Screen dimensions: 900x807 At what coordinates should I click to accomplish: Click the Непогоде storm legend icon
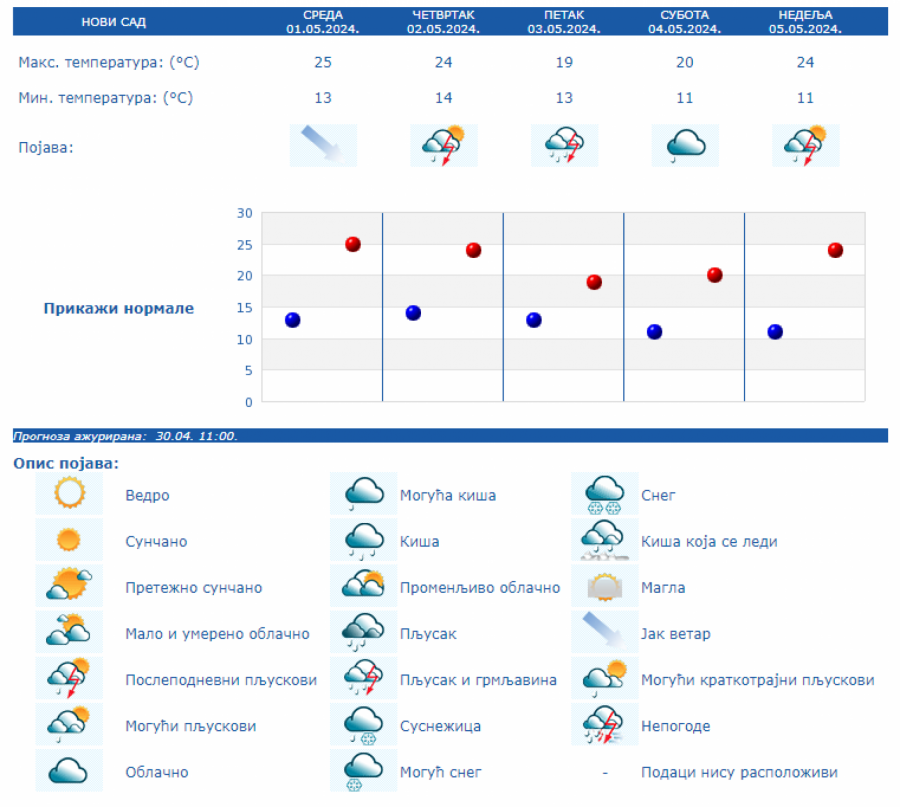pyautogui.click(x=605, y=725)
